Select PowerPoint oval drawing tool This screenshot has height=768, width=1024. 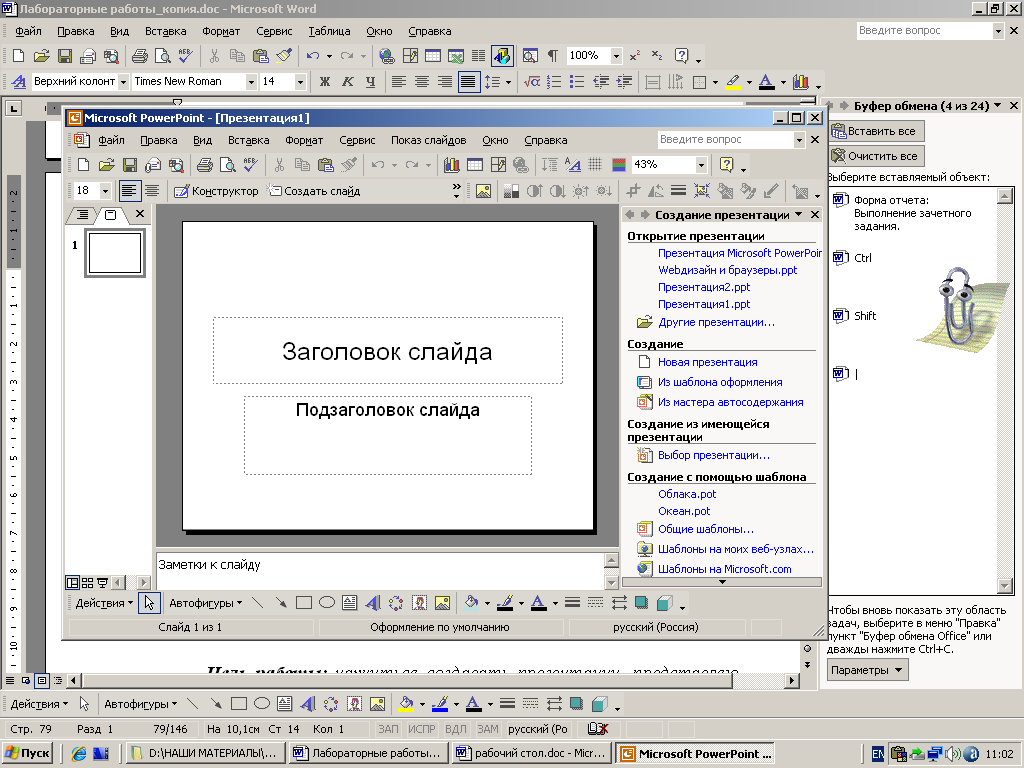(x=327, y=603)
